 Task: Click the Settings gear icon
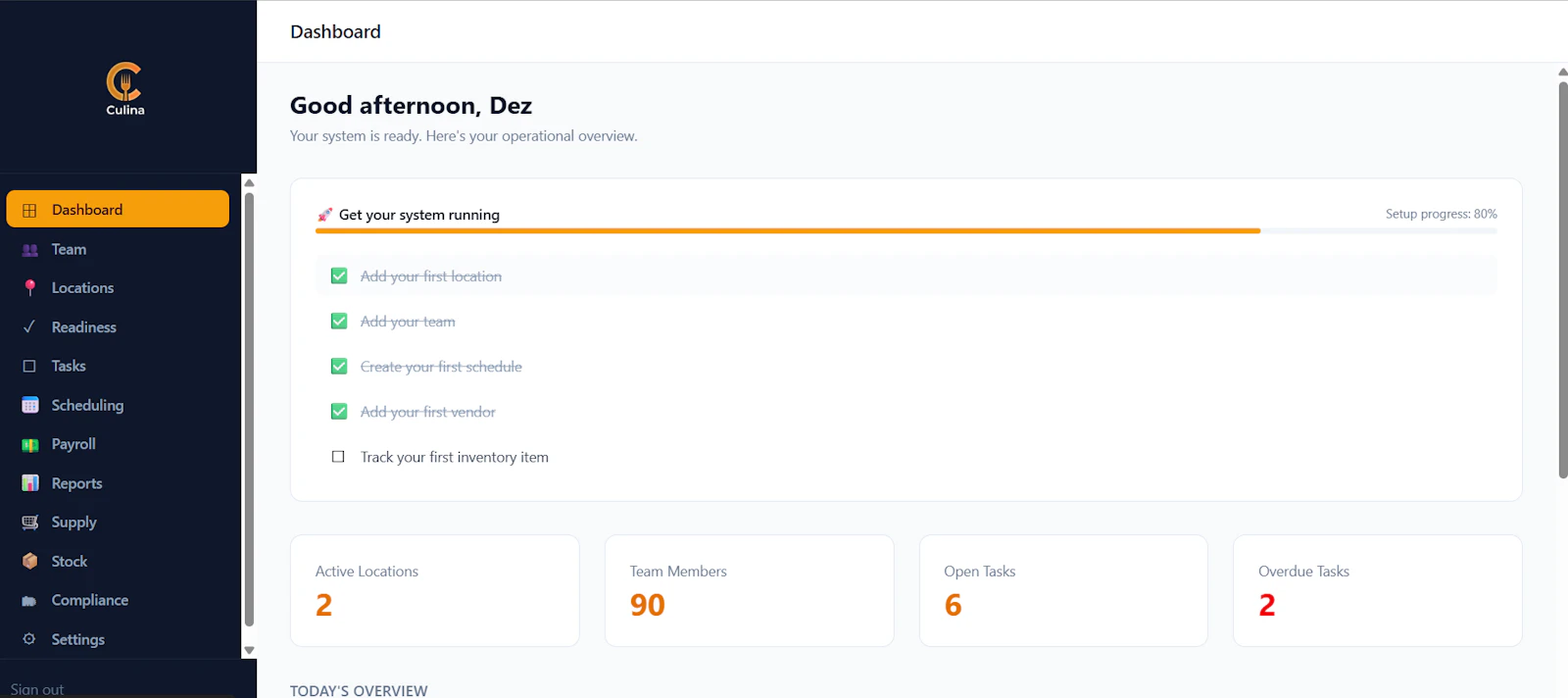click(x=29, y=639)
